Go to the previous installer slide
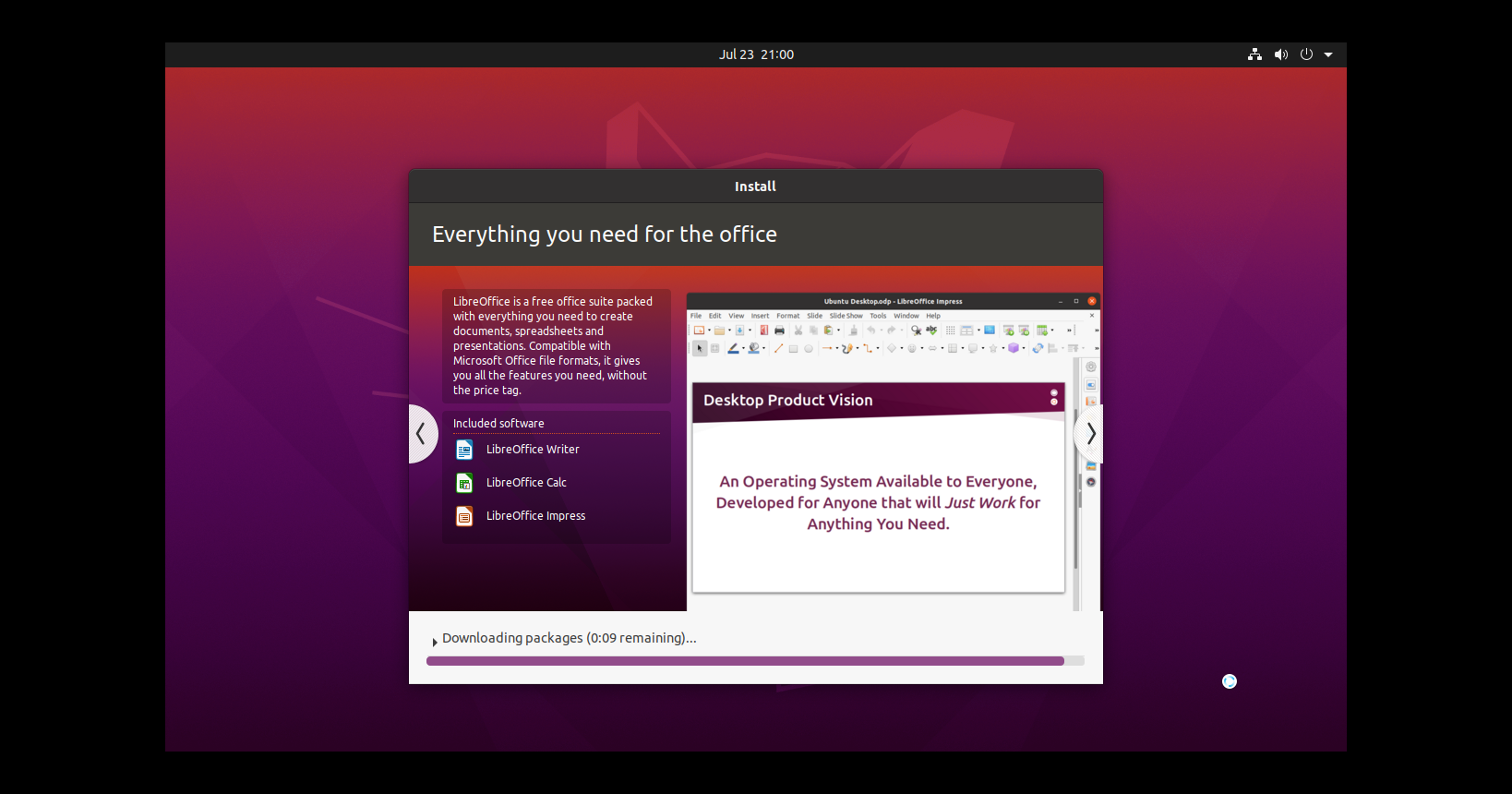The height and width of the screenshot is (794, 1512). (x=422, y=433)
